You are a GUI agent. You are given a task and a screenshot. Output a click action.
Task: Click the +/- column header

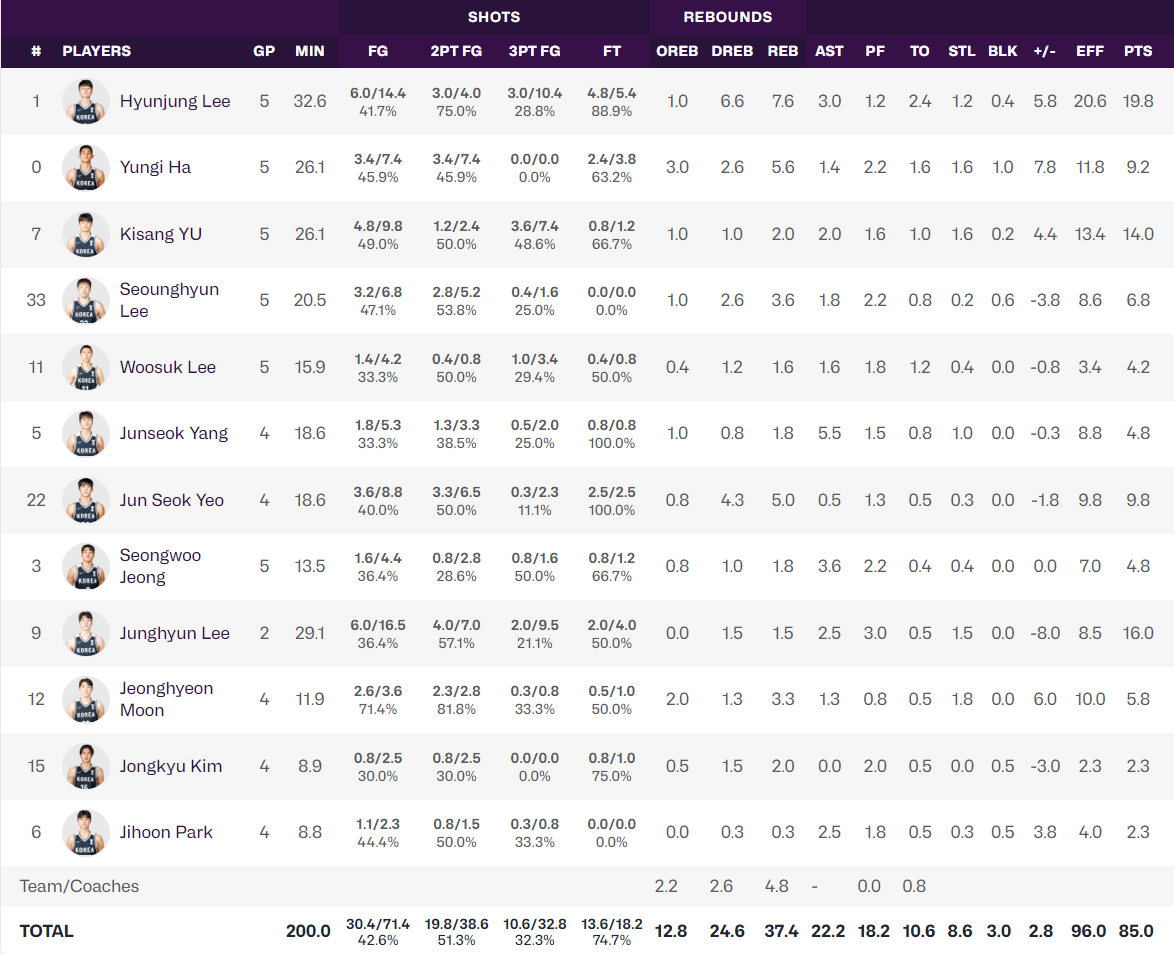tap(1044, 51)
